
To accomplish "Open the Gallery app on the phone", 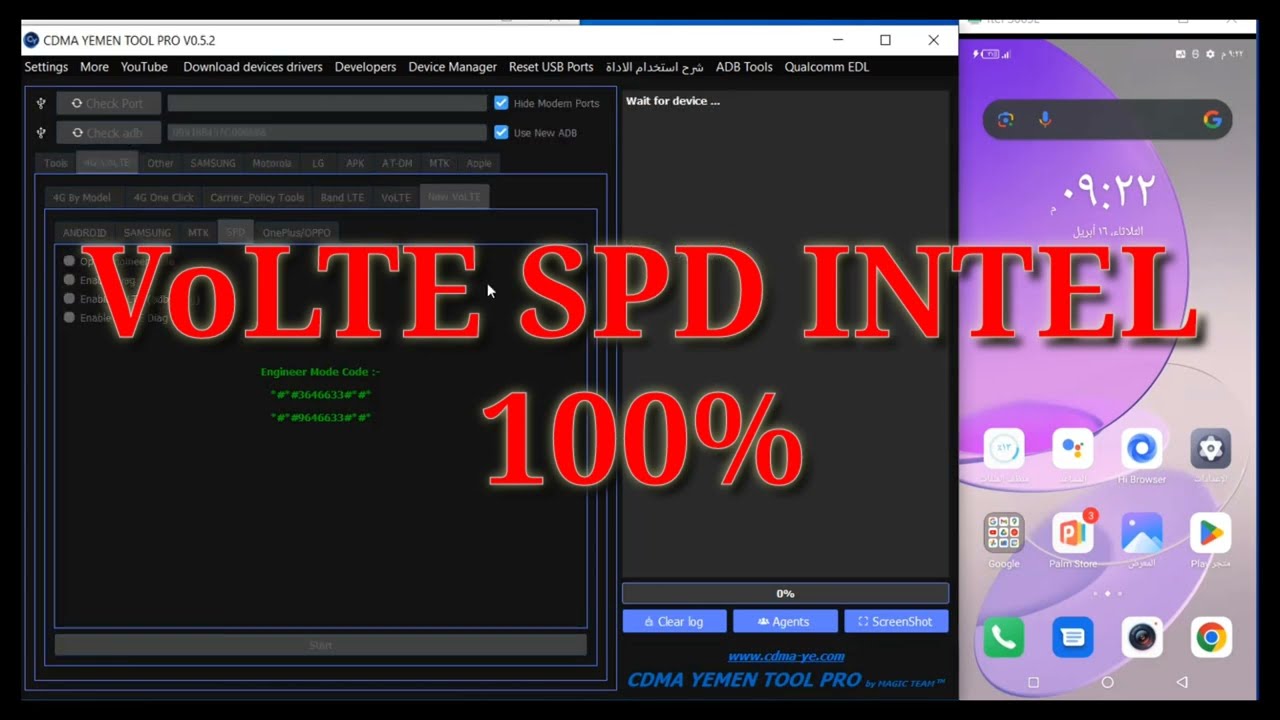I will [1141, 533].
